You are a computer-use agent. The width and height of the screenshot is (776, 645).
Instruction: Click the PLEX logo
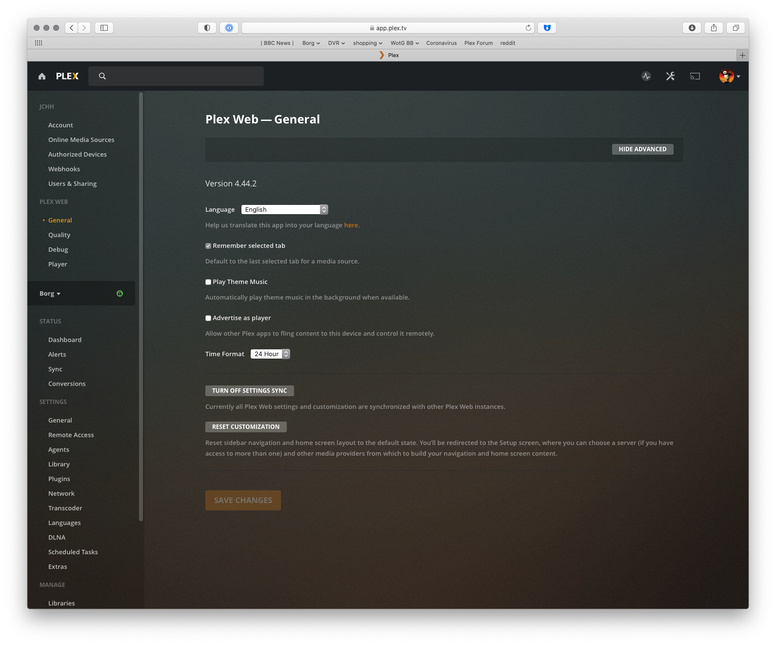tap(67, 76)
